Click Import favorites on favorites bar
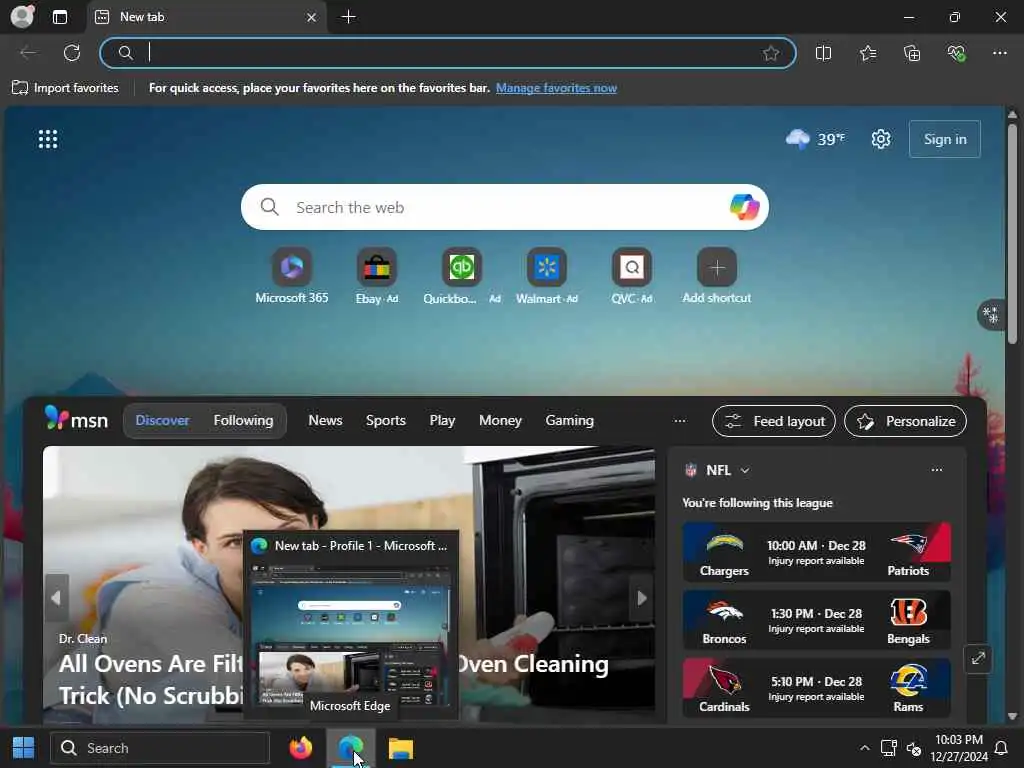This screenshot has height=768, width=1024. click(65, 88)
